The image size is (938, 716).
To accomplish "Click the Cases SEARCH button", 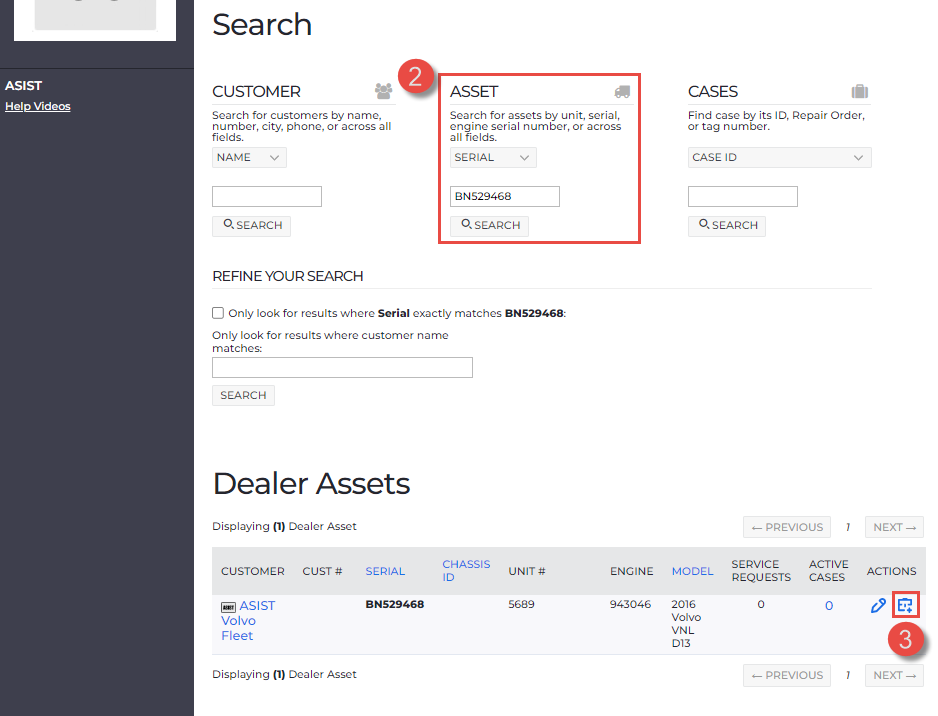I will click(727, 226).
